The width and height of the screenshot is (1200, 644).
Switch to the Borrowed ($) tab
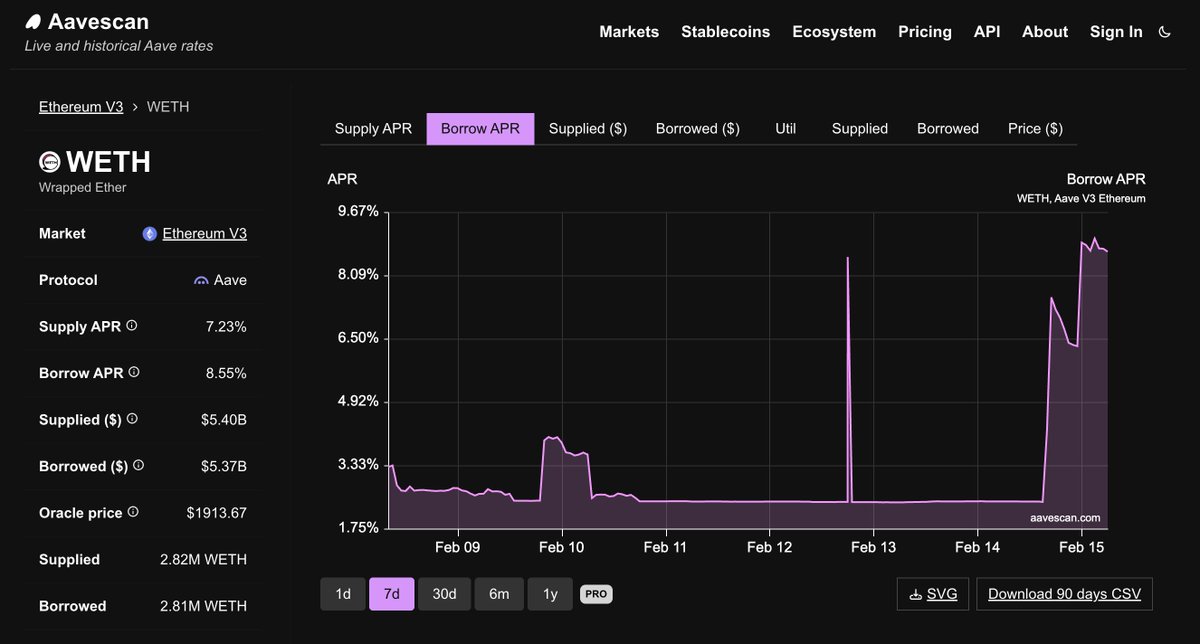pos(698,129)
